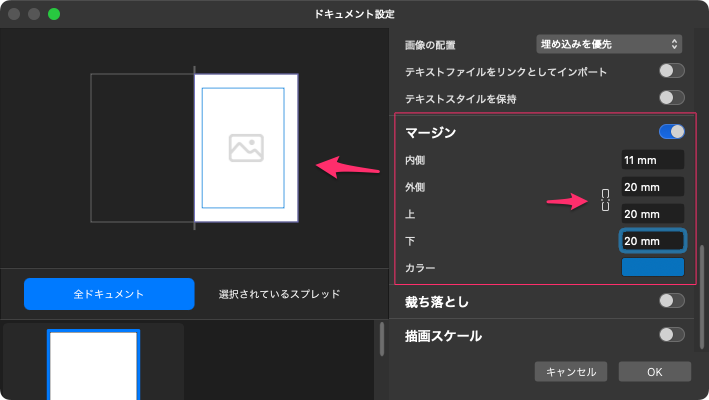Confirm with the OK button
Viewport: 709px width, 400px height.
click(654, 371)
